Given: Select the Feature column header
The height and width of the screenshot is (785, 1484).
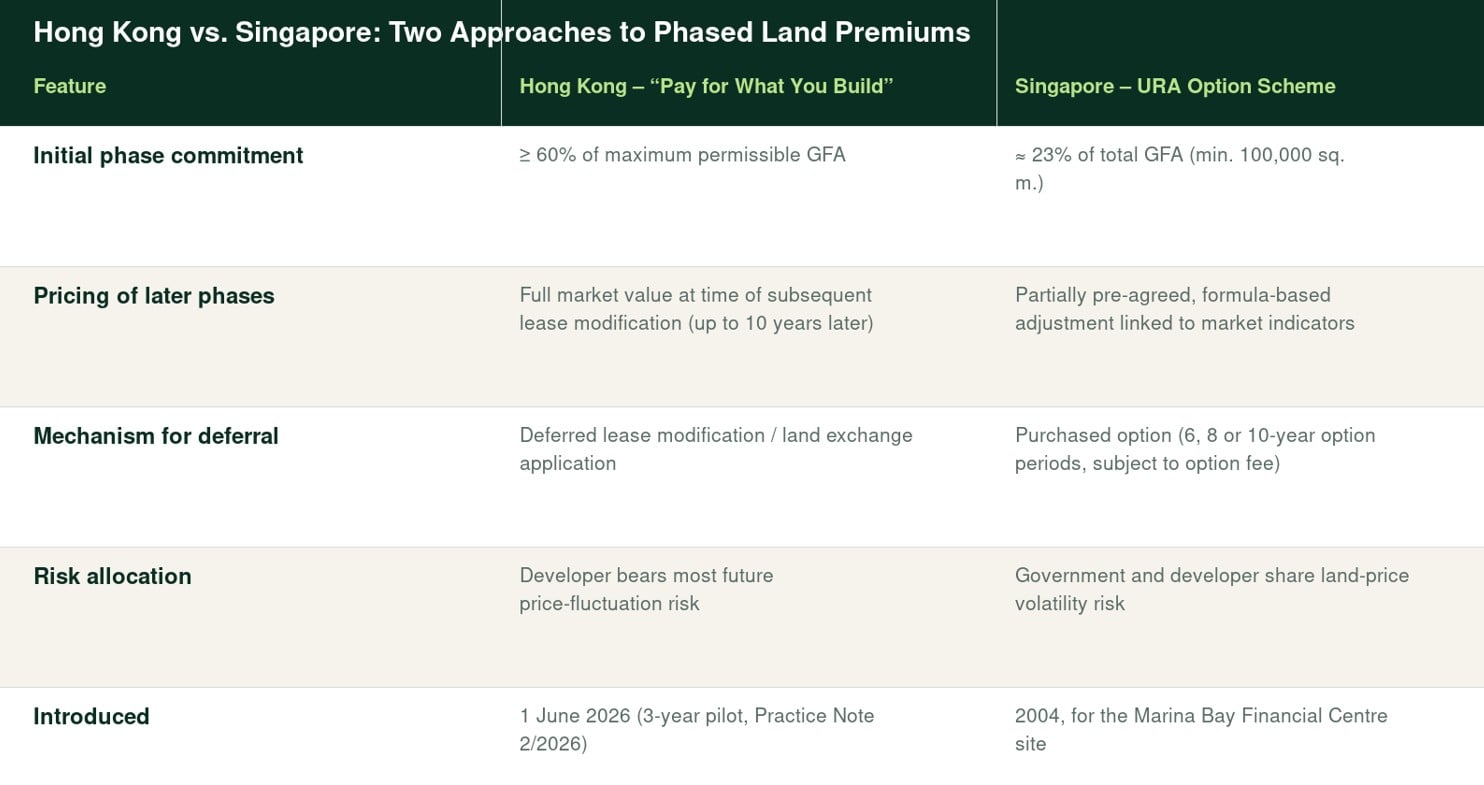Looking at the screenshot, I should click(69, 86).
